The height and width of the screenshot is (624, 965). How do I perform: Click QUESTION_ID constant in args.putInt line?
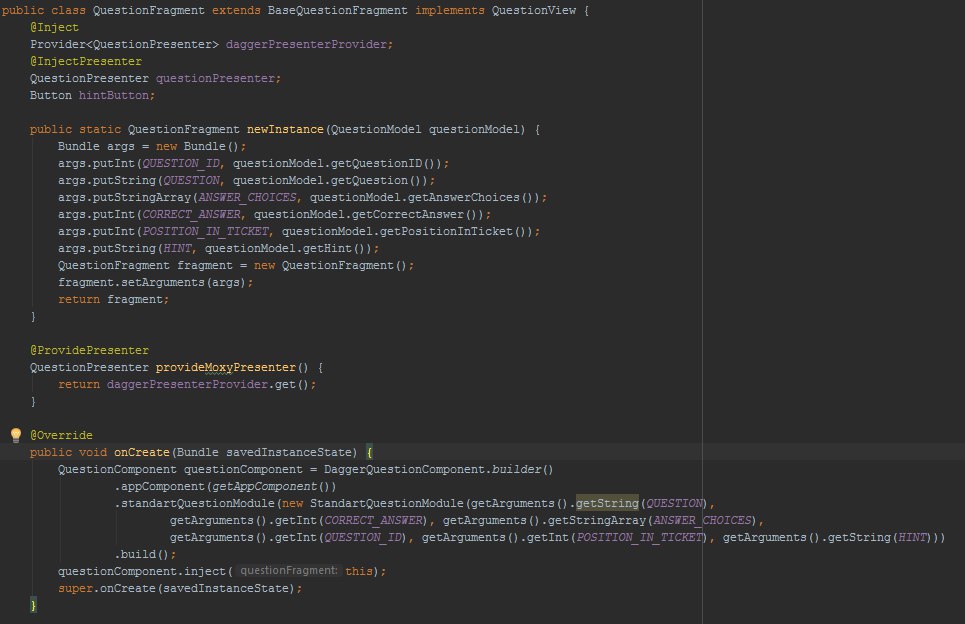(x=181, y=163)
